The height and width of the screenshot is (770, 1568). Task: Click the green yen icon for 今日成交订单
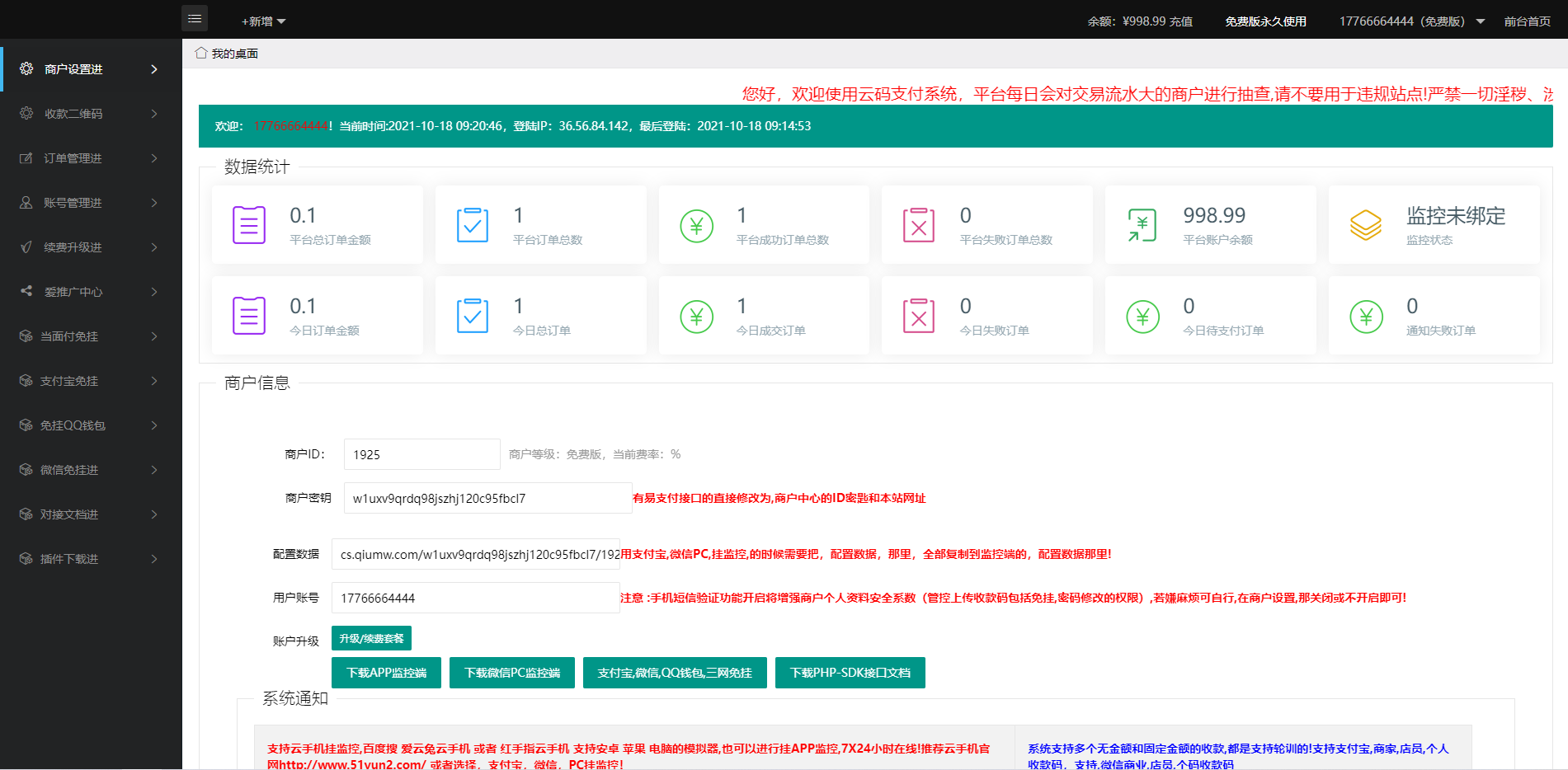point(696,316)
